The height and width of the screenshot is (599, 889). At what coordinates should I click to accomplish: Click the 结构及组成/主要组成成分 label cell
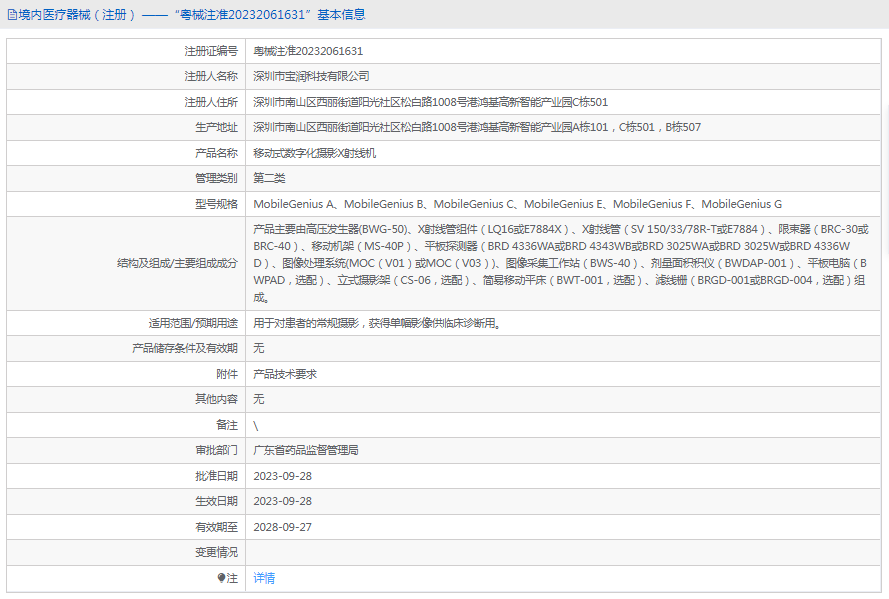126,264
